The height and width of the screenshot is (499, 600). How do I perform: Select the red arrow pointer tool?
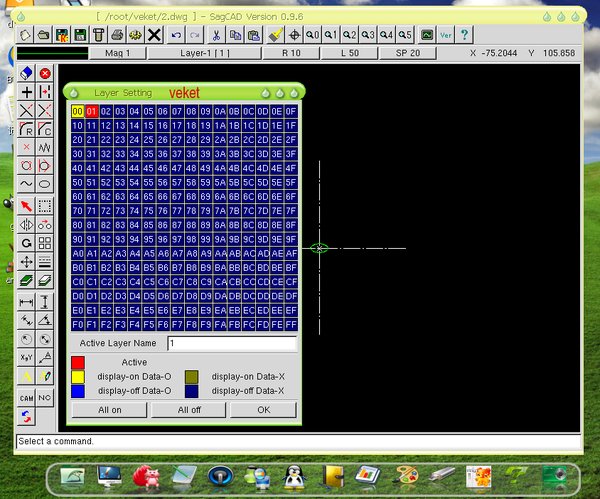[27, 205]
